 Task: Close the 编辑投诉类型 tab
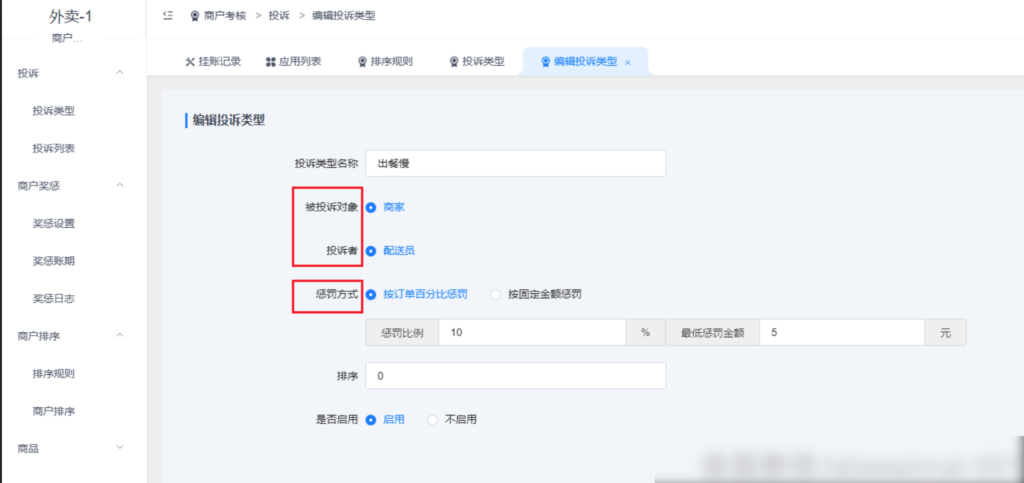pos(628,62)
